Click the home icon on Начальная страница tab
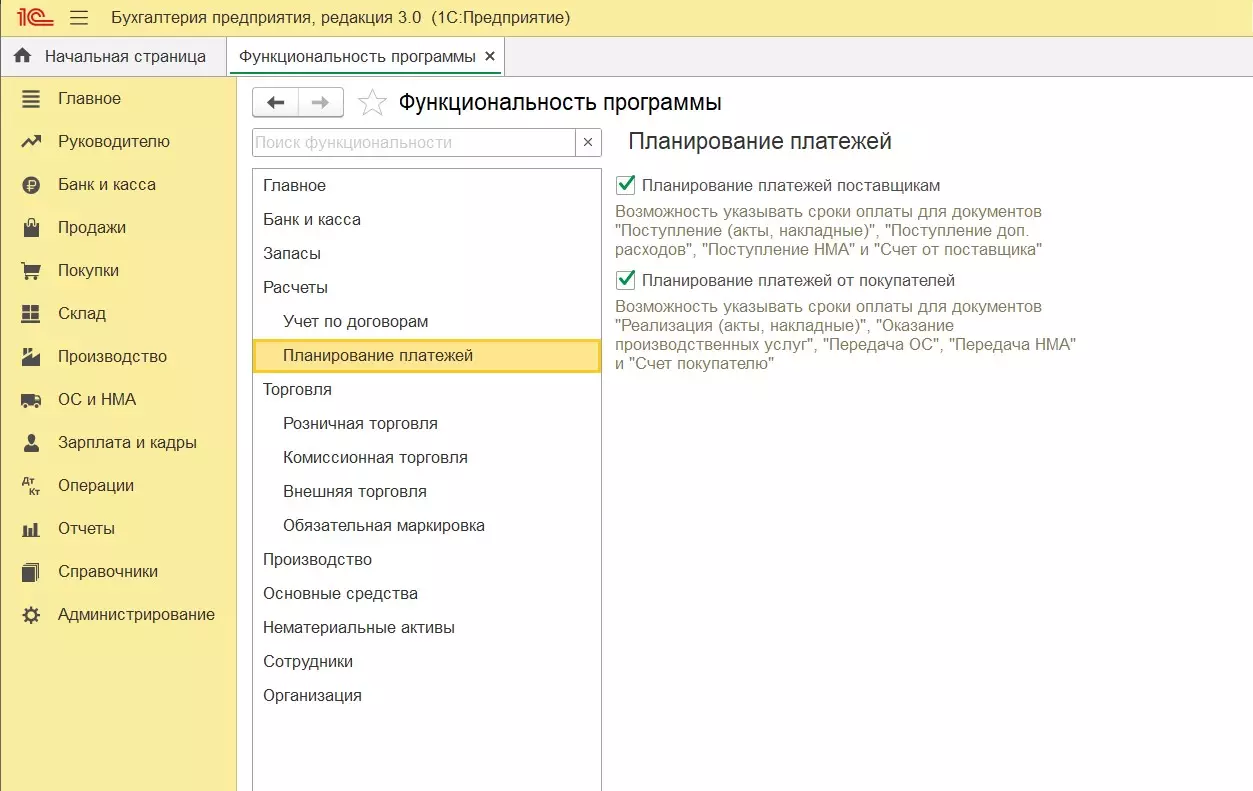The image size is (1253, 791). coord(22,56)
